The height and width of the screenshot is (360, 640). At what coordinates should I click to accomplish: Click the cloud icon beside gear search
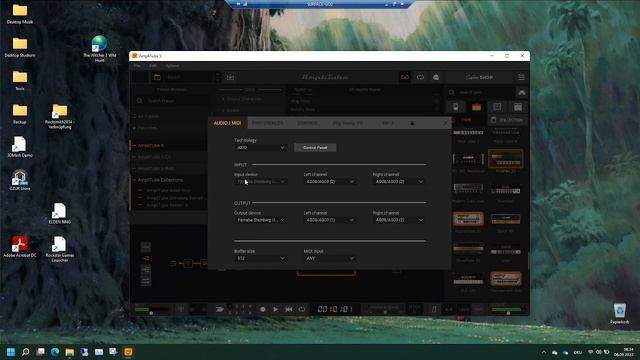(x=522, y=93)
